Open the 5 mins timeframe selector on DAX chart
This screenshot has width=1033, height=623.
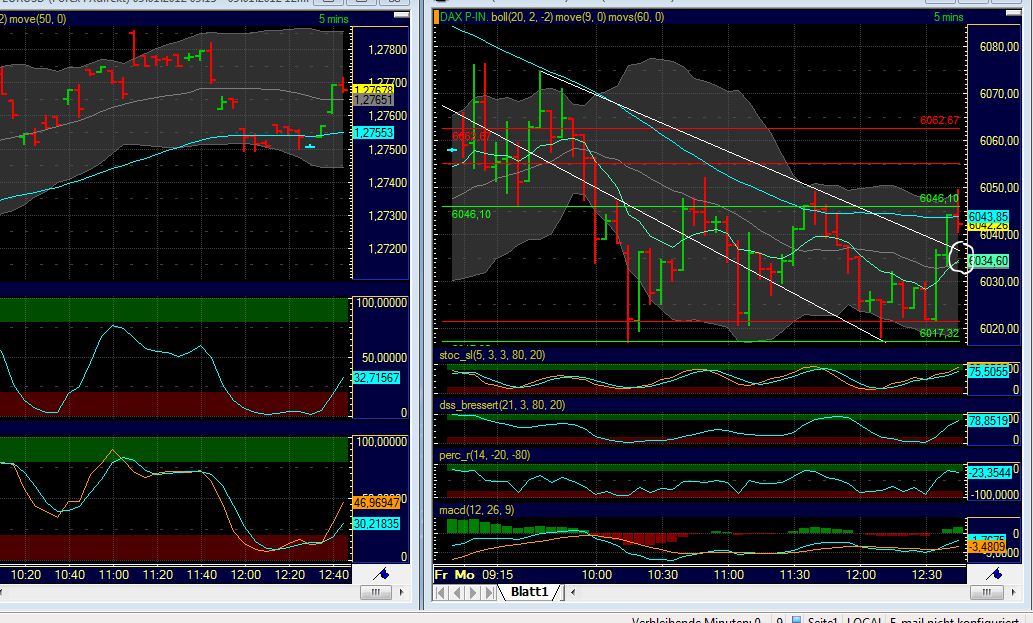pos(948,17)
